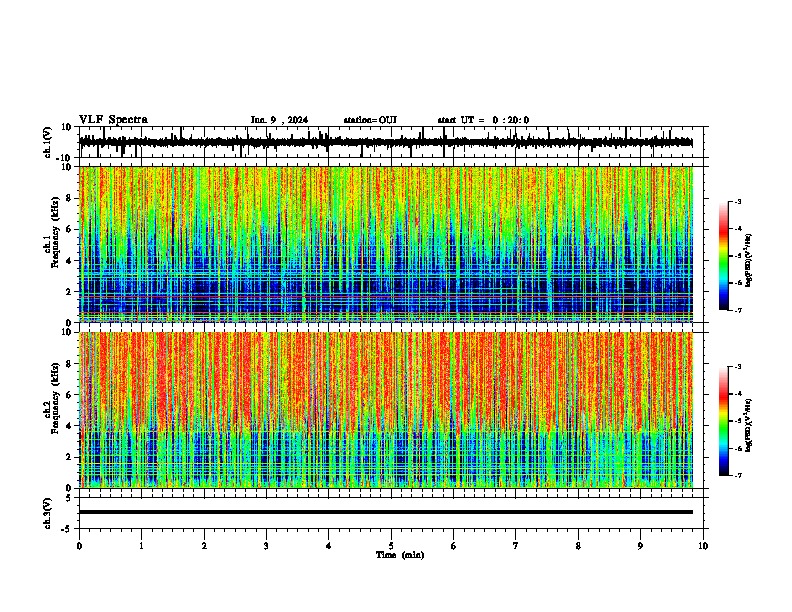792x612 pixels.
Task: Click the ch.1 color bar 'log(PSD)' unit label
Action: pyautogui.click(x=748, y=260)
